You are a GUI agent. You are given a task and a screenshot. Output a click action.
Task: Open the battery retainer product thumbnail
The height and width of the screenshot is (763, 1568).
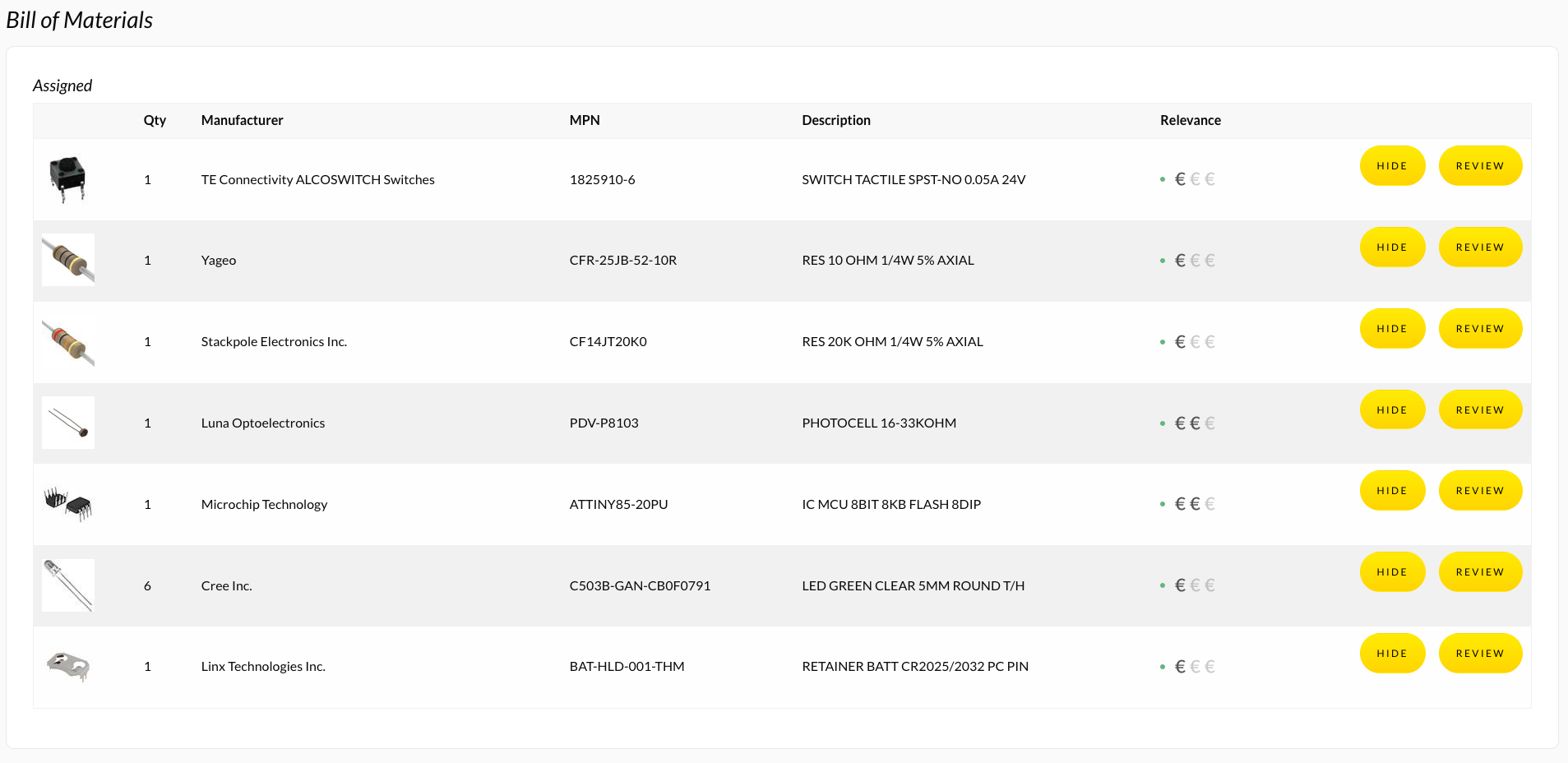67,666
